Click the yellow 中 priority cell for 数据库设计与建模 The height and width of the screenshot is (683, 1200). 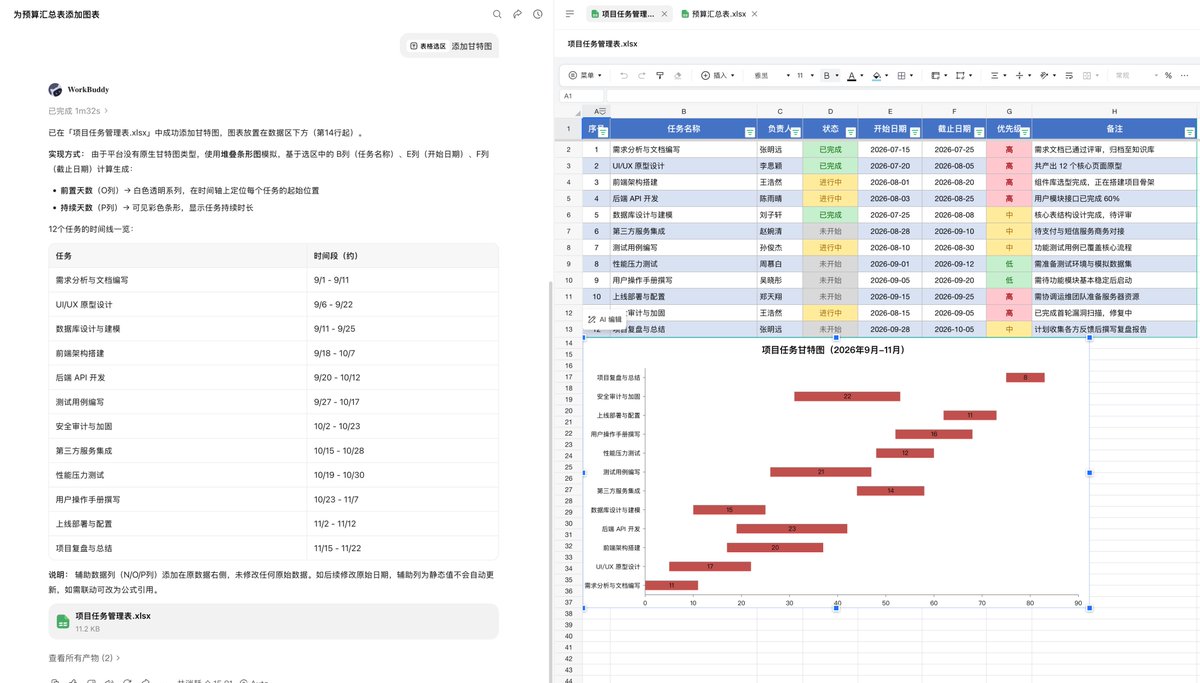point(1009,215)
